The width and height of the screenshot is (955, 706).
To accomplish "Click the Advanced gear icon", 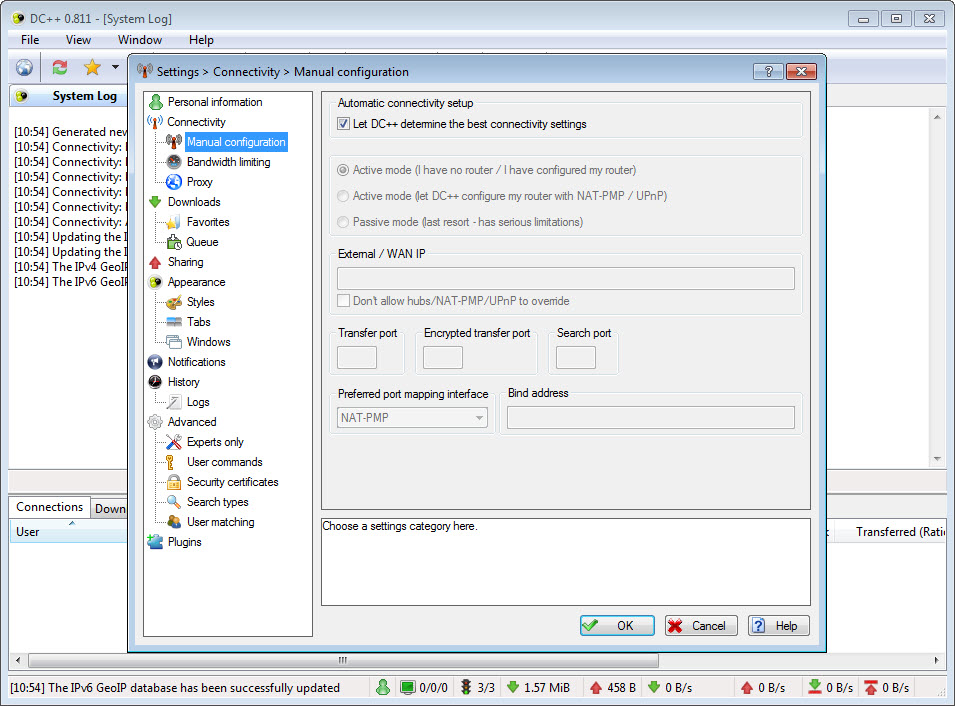I will click(x=155, y=422).
